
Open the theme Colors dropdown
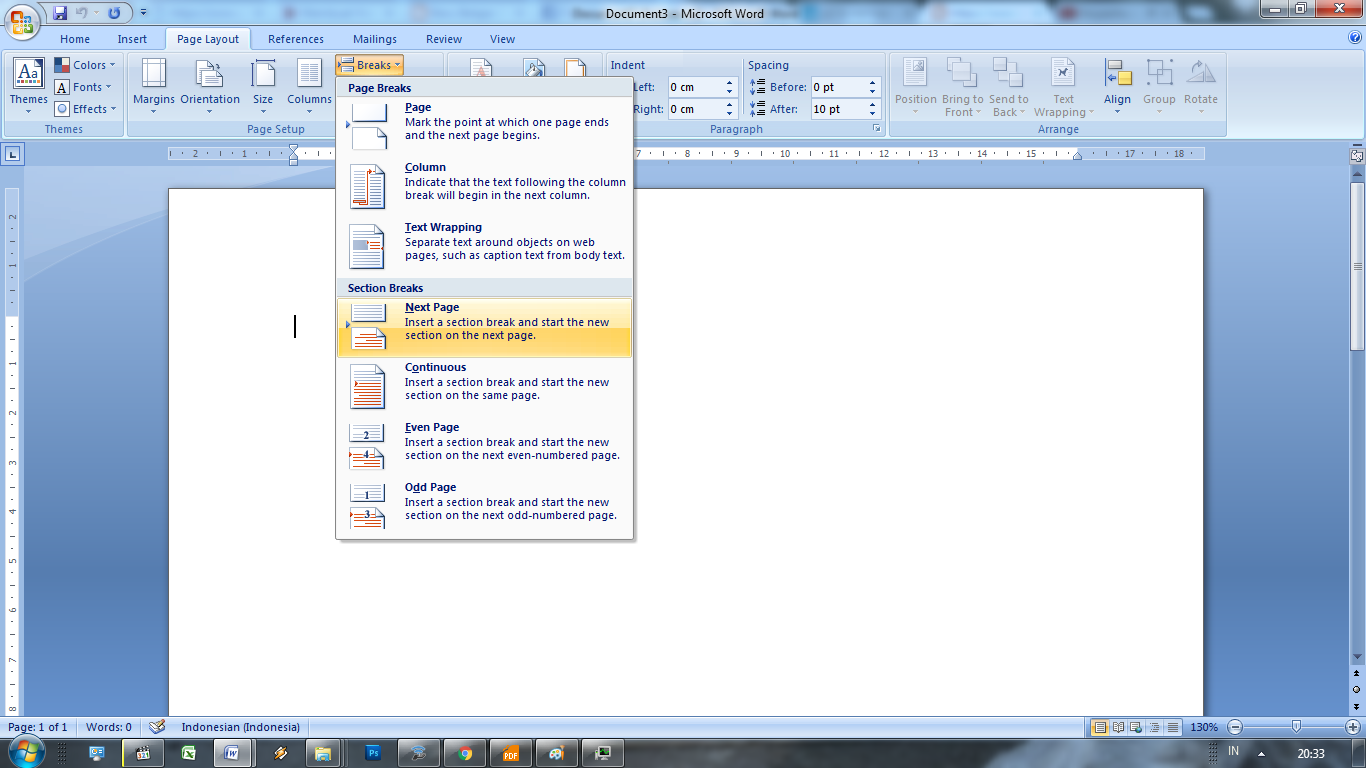tap(85, 65)
